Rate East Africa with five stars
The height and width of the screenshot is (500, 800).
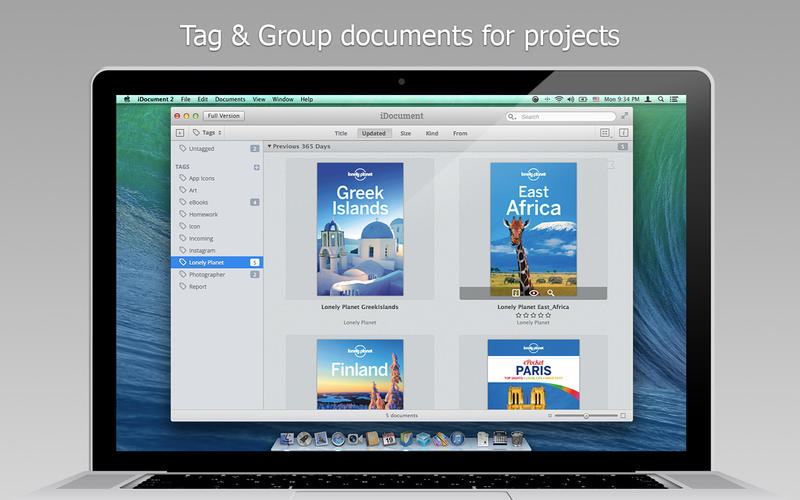548,315
